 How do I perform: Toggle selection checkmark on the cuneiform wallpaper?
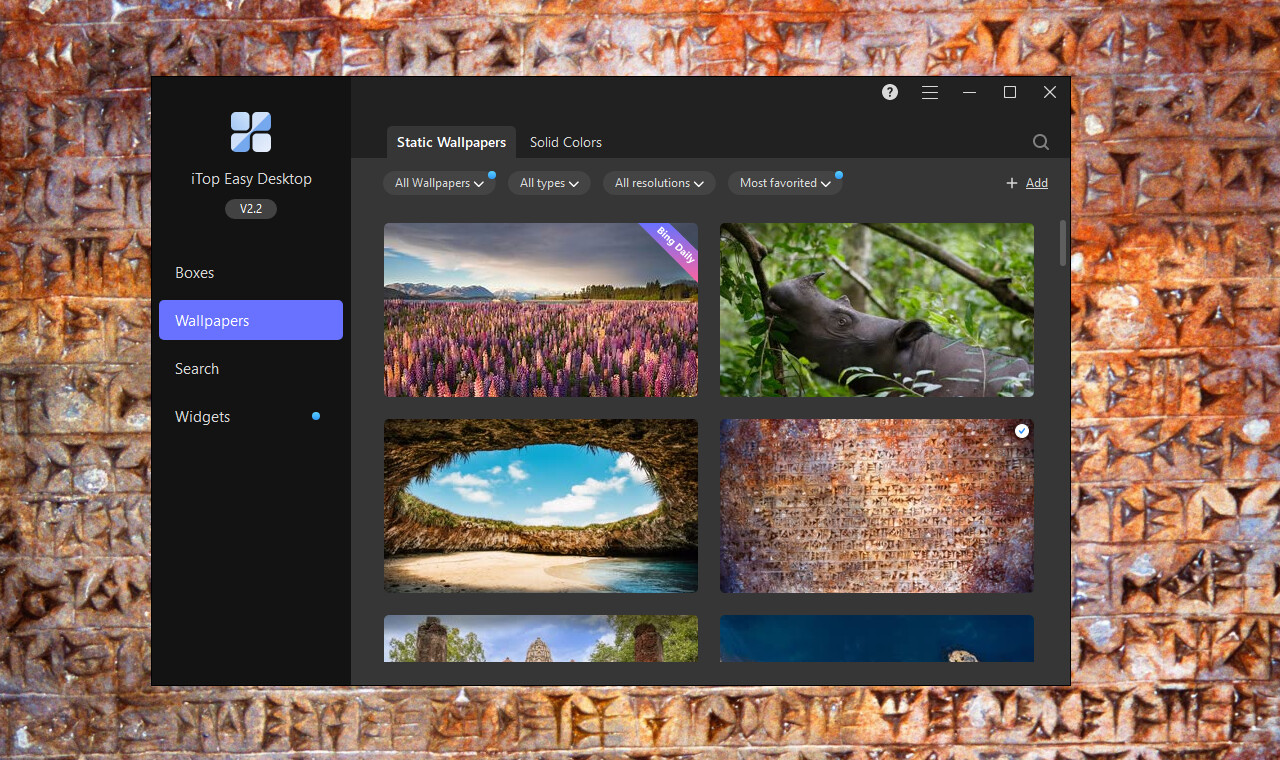(1021, 430)
